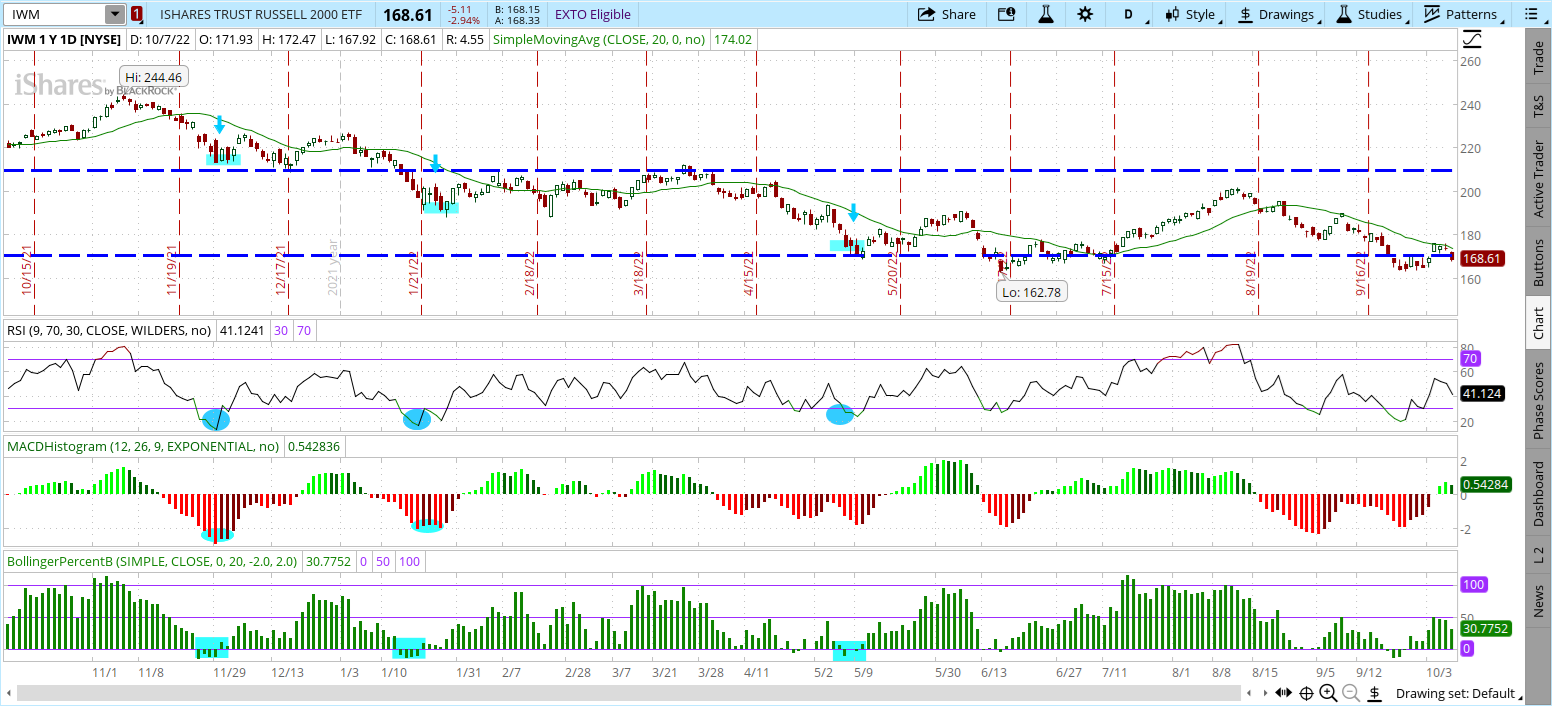1552x706 pixels.
Task: Click the horizontal chart scrollbar
Action: click(628, 693)
